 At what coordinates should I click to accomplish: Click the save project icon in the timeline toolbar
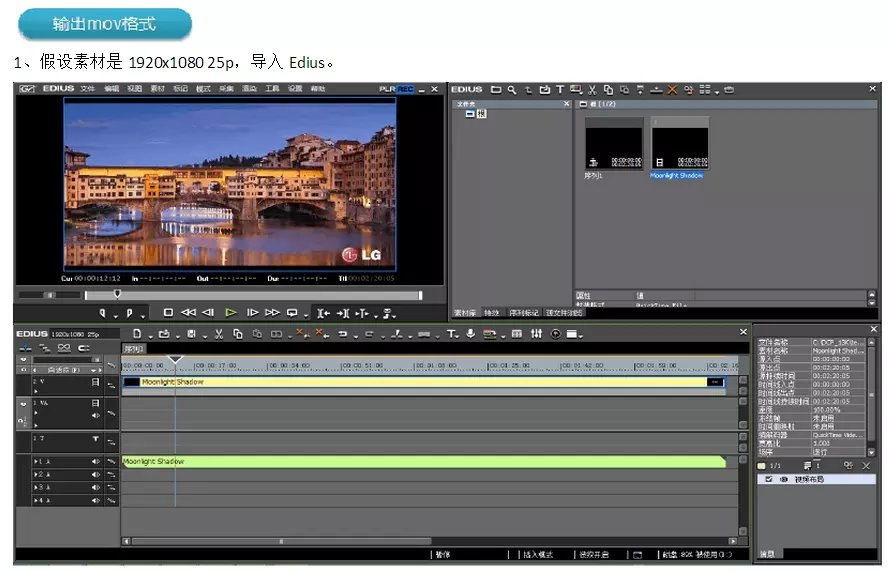tap(192, 334)
